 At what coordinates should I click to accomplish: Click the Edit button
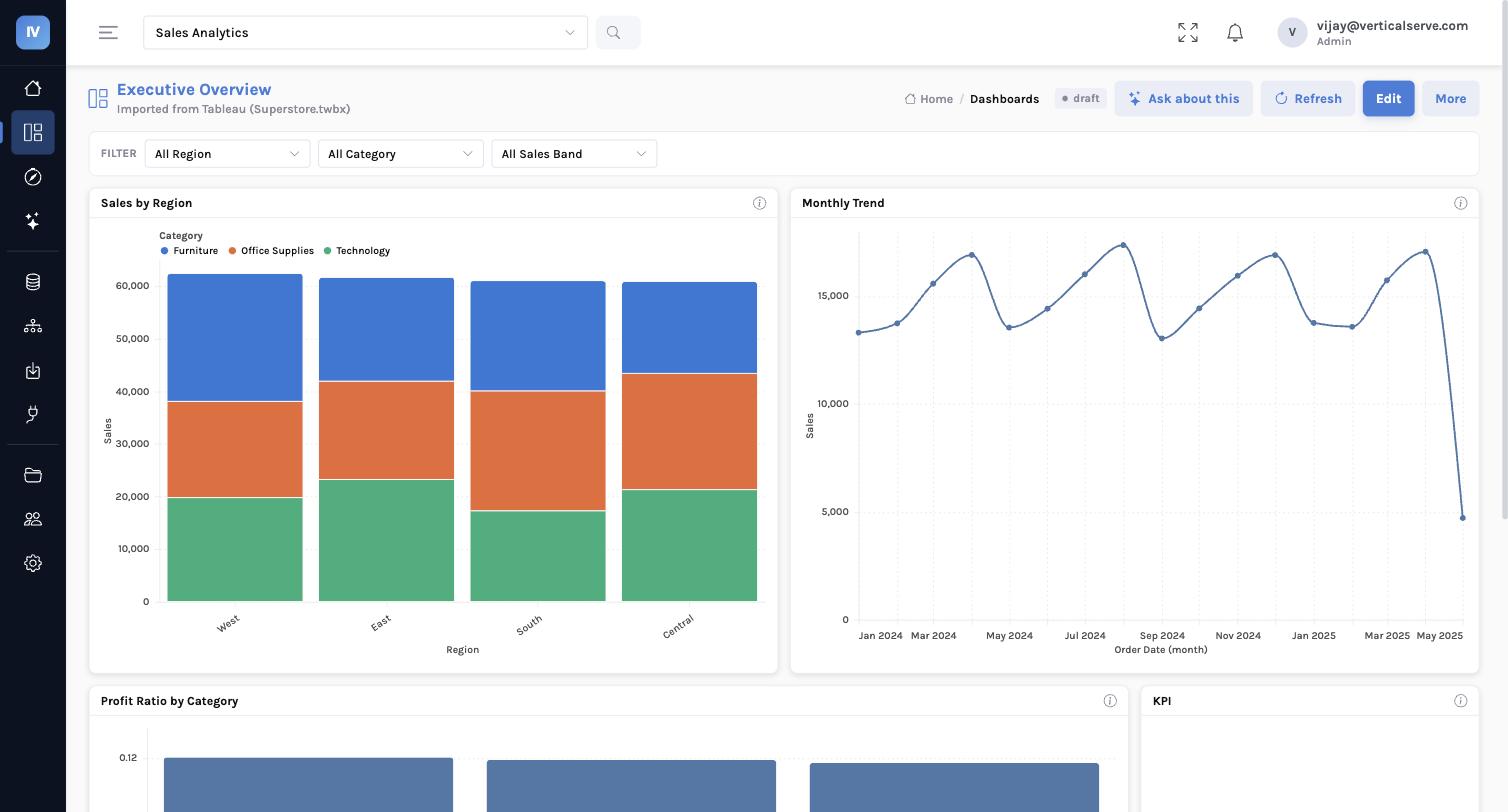point(1388,99)
